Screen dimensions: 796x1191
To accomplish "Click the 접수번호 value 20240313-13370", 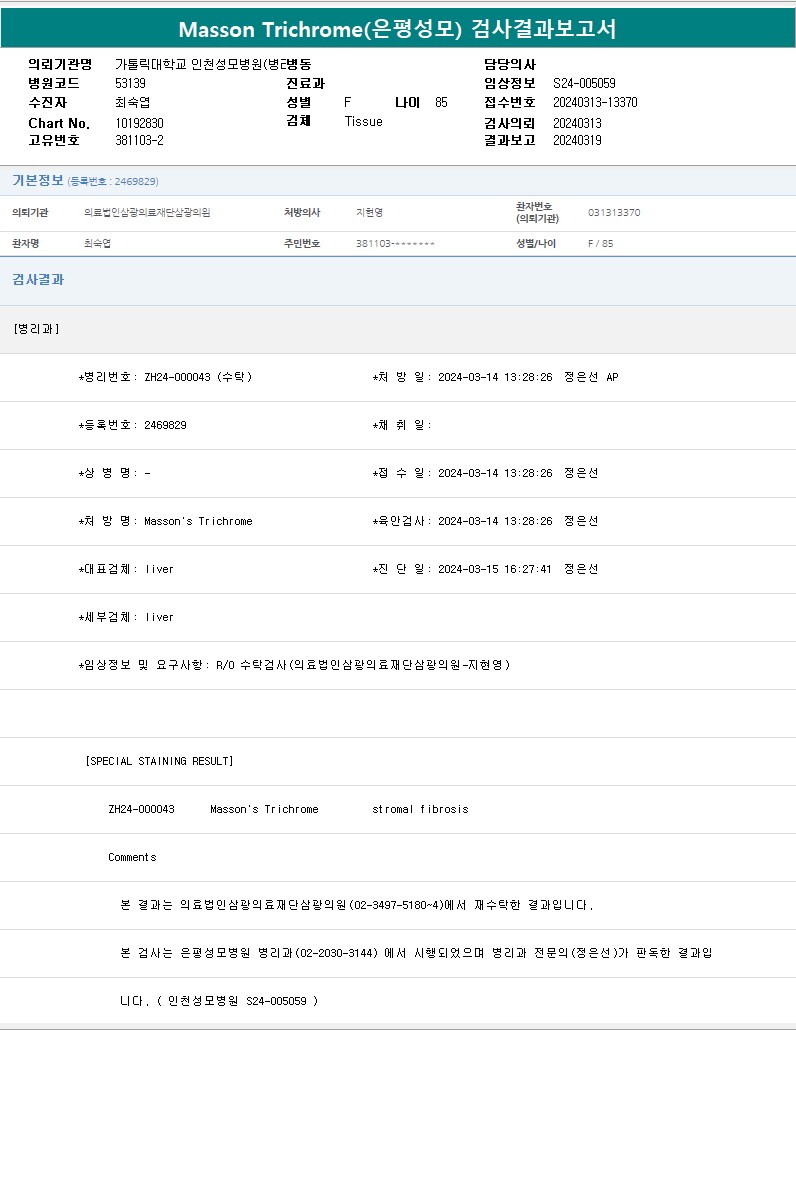I will (595, 103).
